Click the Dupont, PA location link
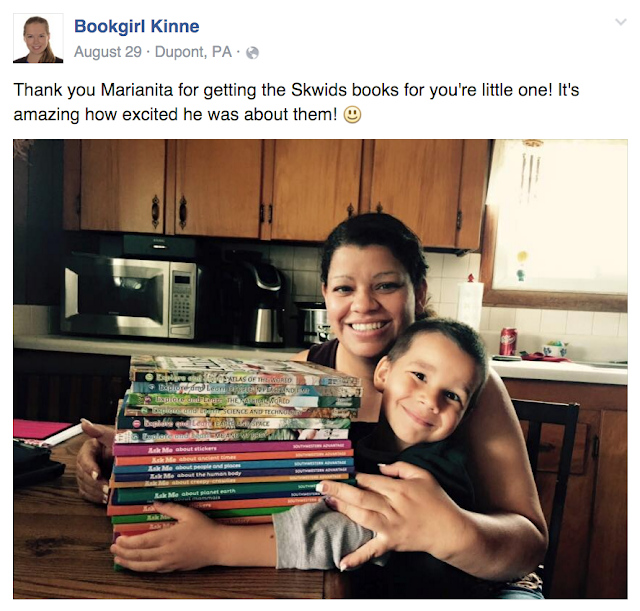This screenshot has width=640, height=611. 193,52
